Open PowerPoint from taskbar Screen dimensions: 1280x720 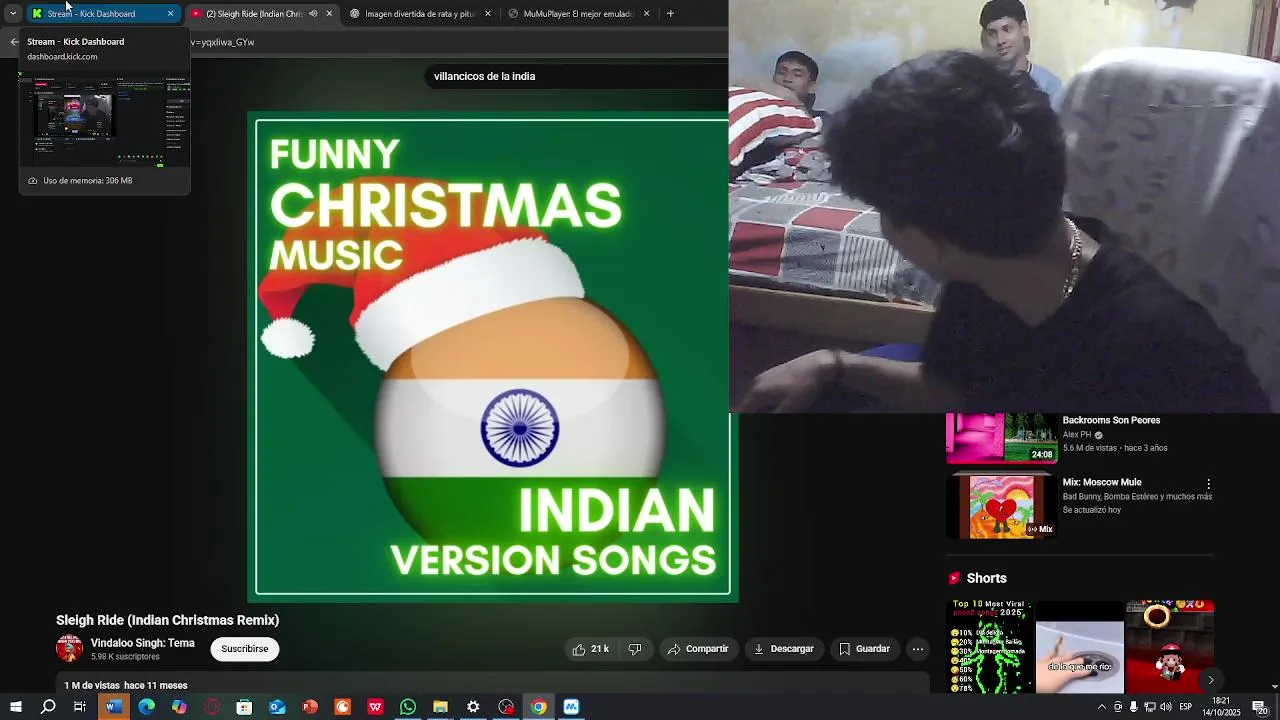310,707
